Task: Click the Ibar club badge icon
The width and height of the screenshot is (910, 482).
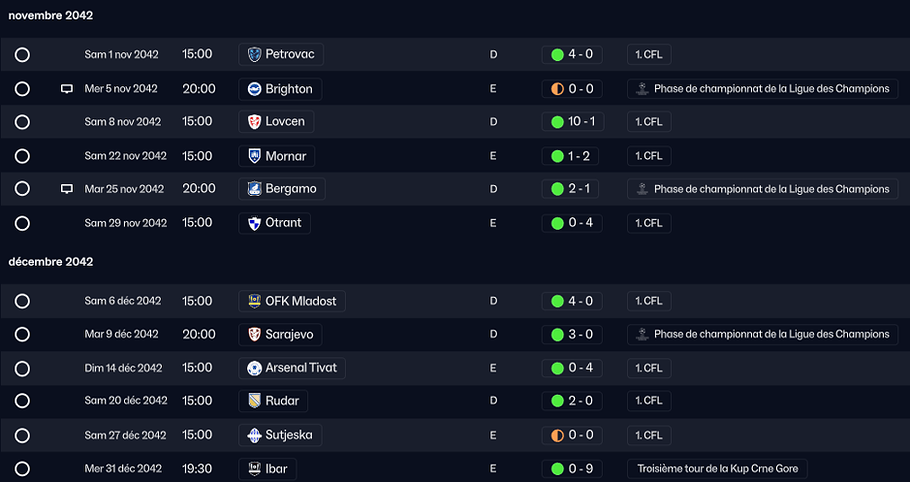Action: 254,469
